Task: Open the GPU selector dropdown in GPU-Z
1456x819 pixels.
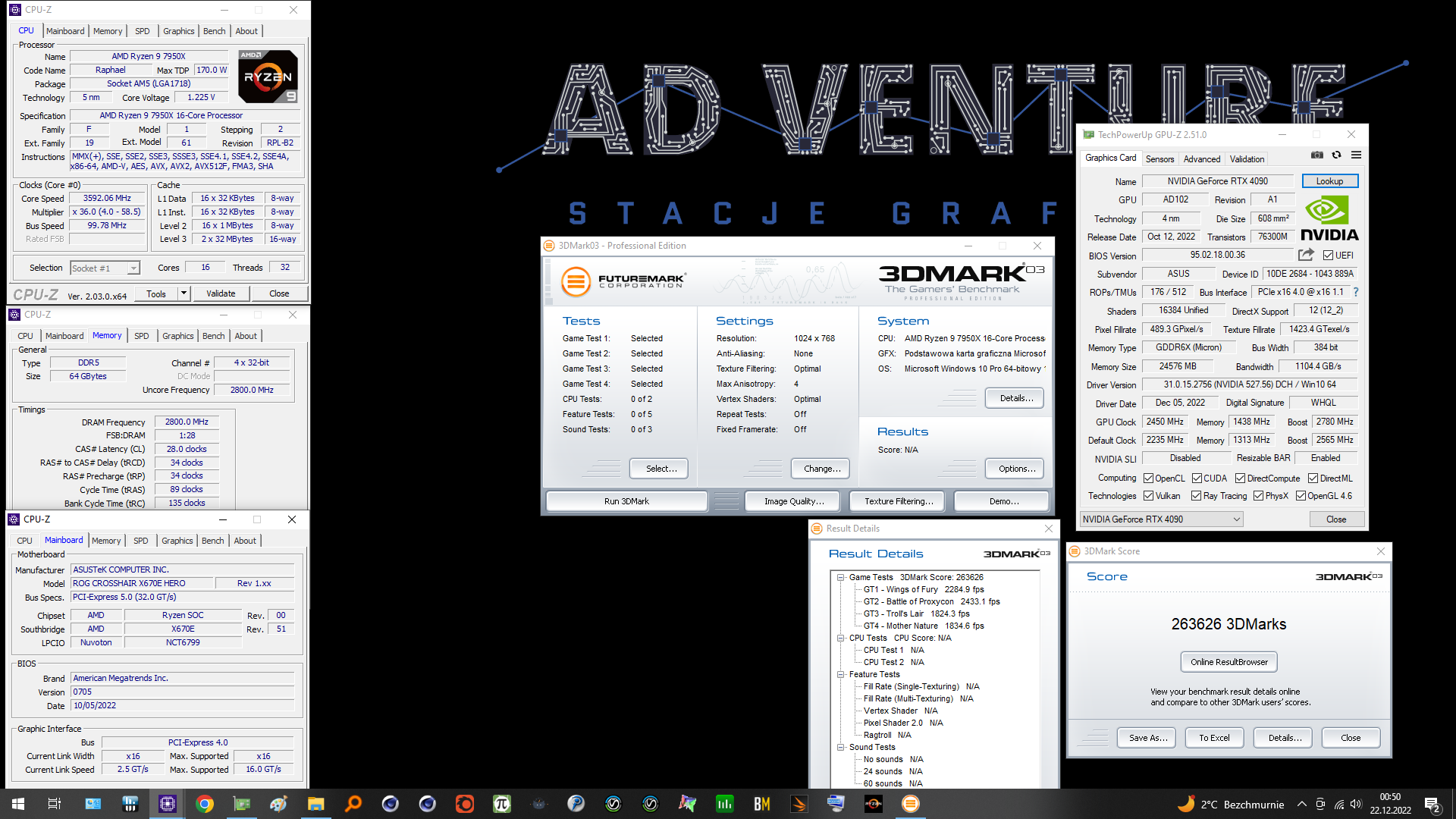Action: coord(1161,519)
